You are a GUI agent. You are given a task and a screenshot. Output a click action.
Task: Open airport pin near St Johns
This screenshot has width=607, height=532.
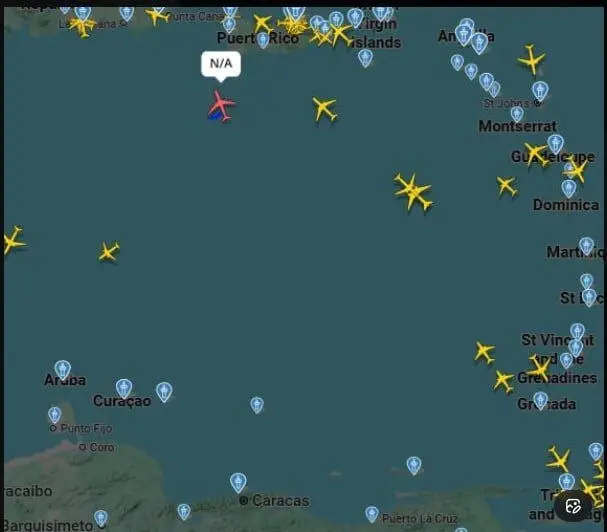tap(540, 91)
